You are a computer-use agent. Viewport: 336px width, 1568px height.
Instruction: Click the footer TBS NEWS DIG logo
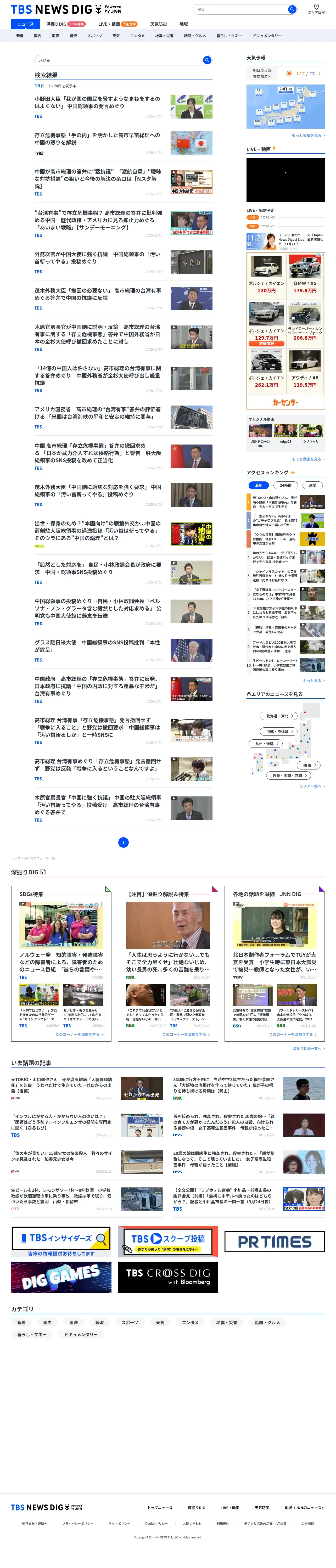[46, 1507]
